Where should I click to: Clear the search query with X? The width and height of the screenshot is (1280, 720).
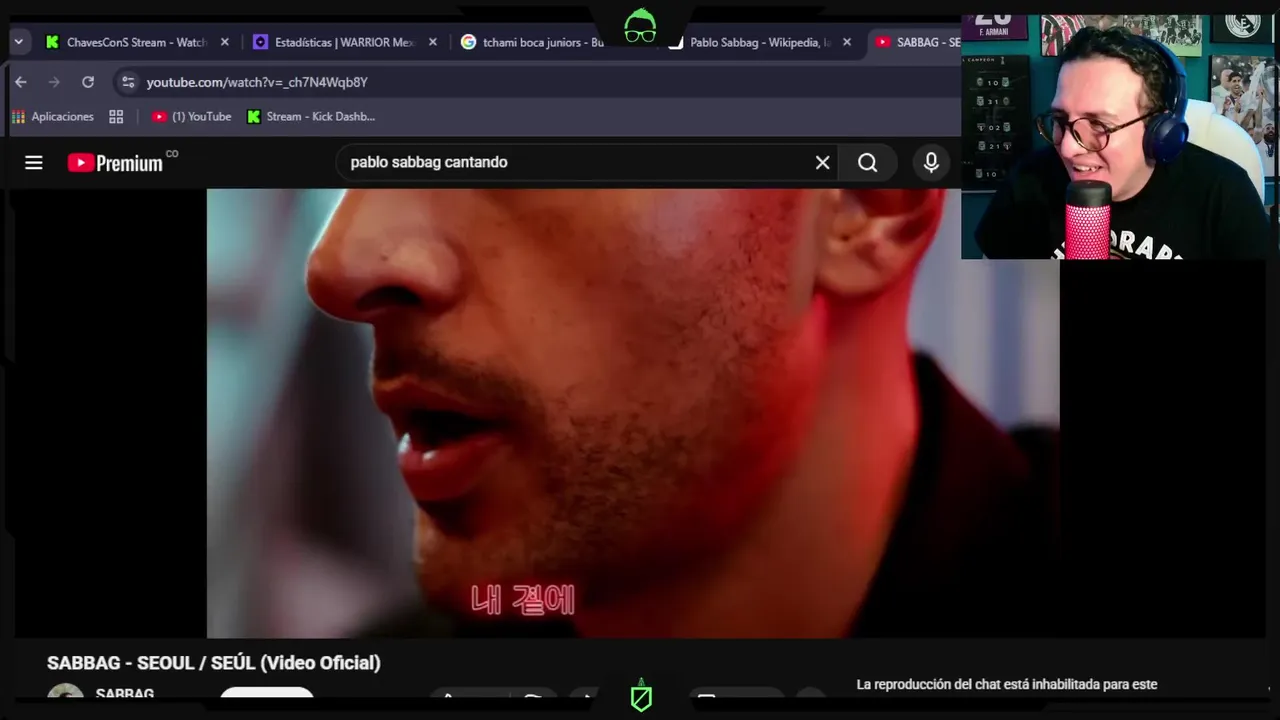[822, 162]
